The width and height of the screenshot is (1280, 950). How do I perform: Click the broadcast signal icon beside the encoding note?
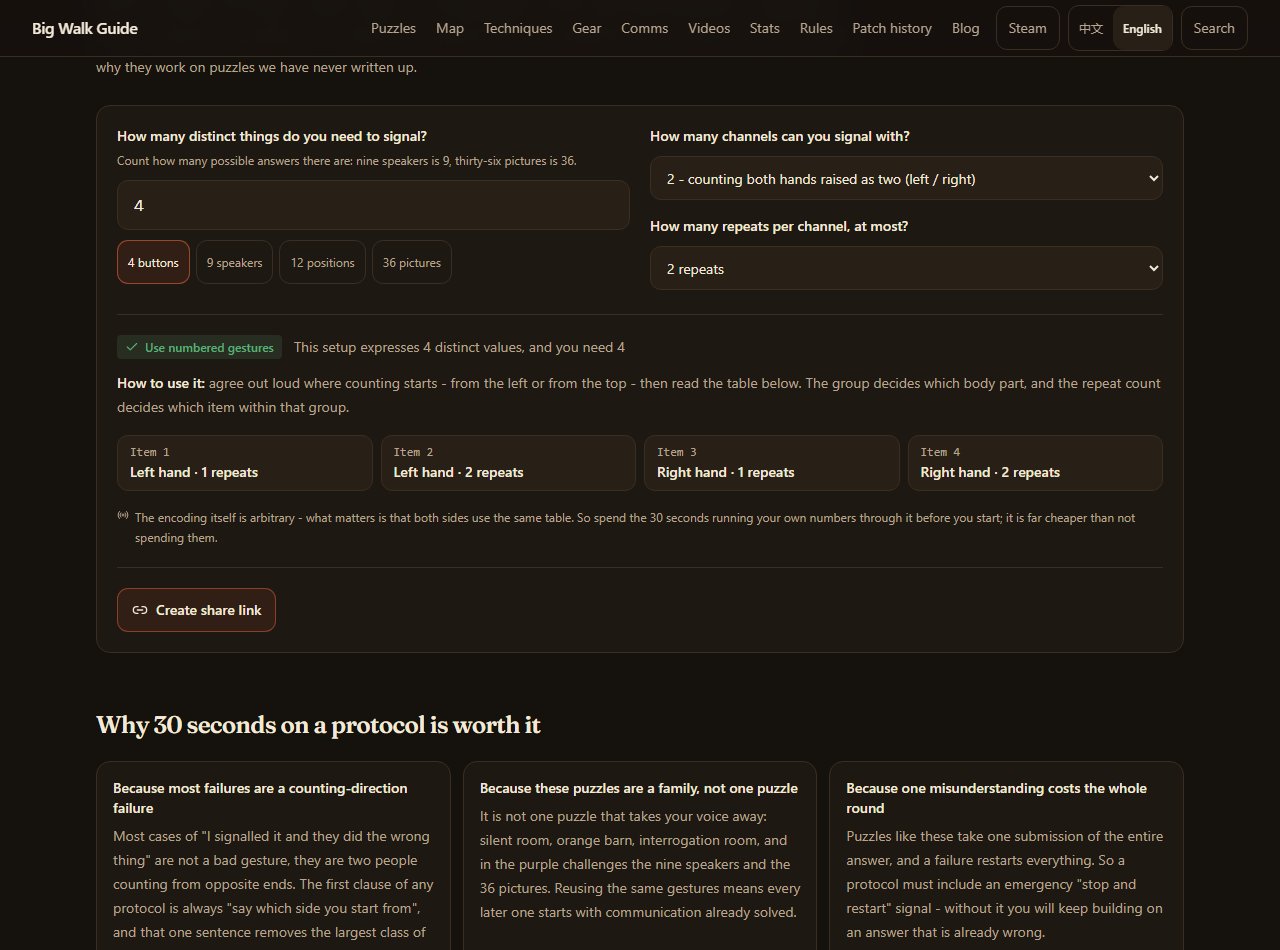[x=123, y=516]
